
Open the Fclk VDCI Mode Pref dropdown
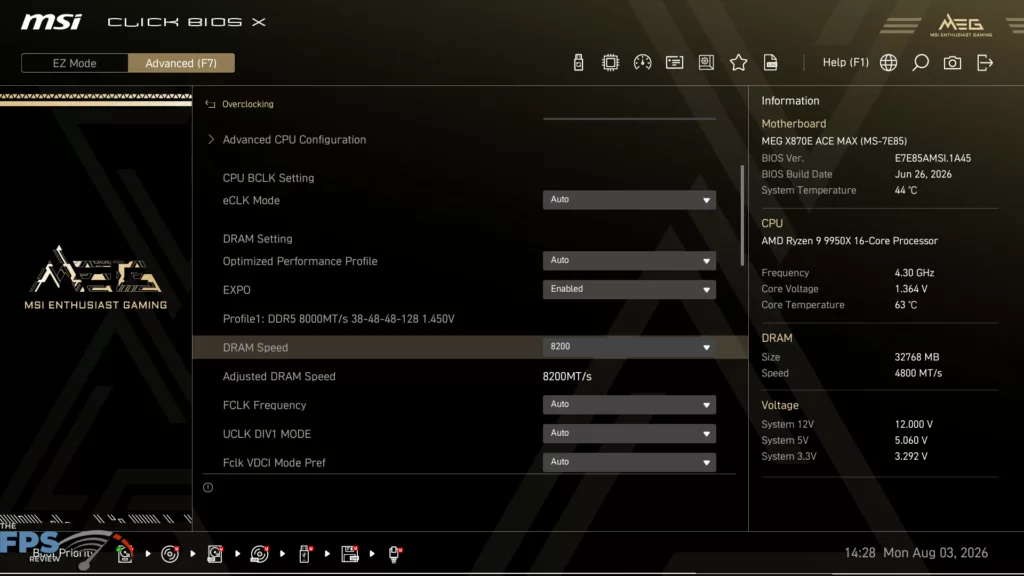pos(629,462)
